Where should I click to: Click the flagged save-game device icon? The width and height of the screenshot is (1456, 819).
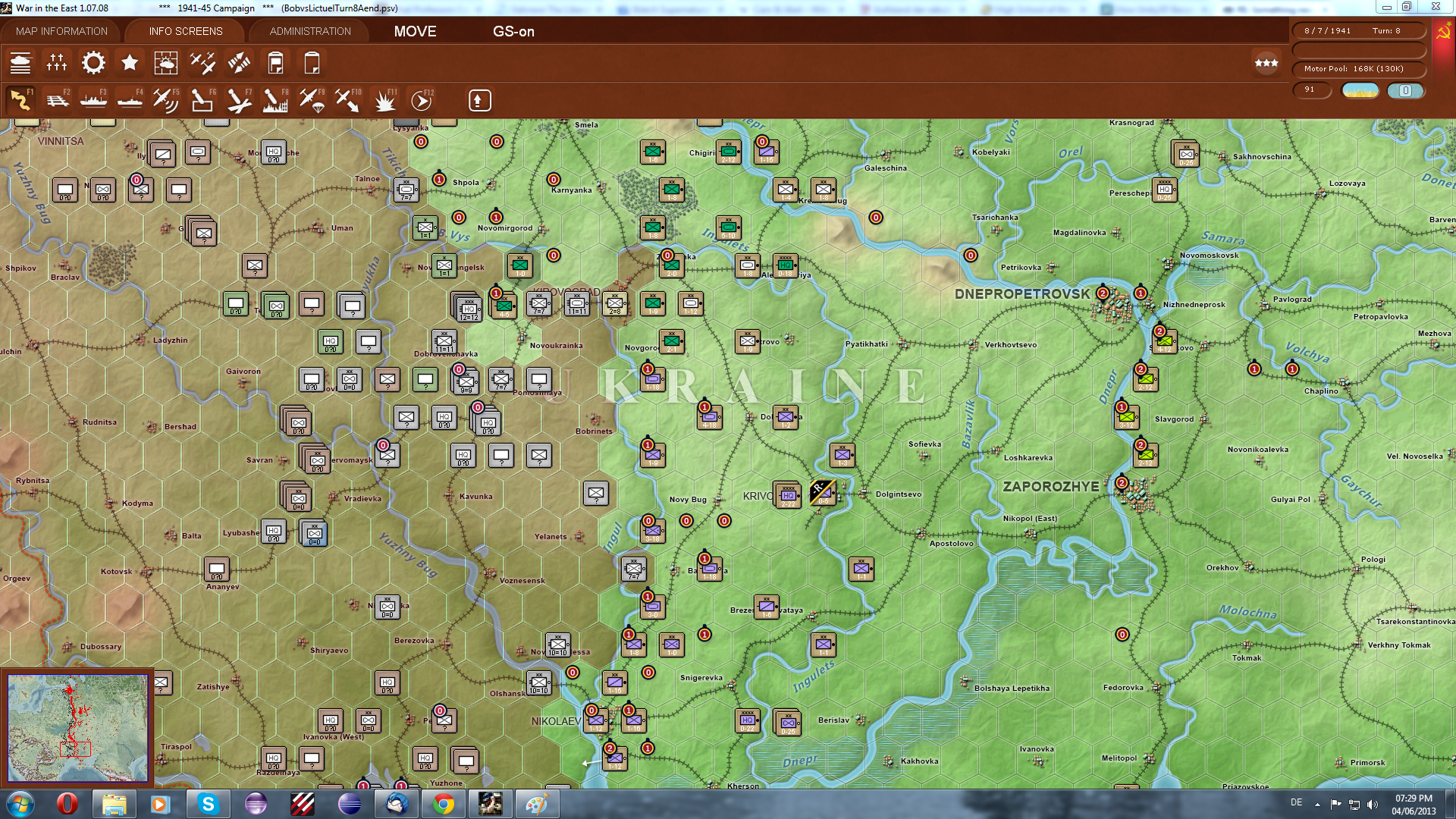(275, 63)
